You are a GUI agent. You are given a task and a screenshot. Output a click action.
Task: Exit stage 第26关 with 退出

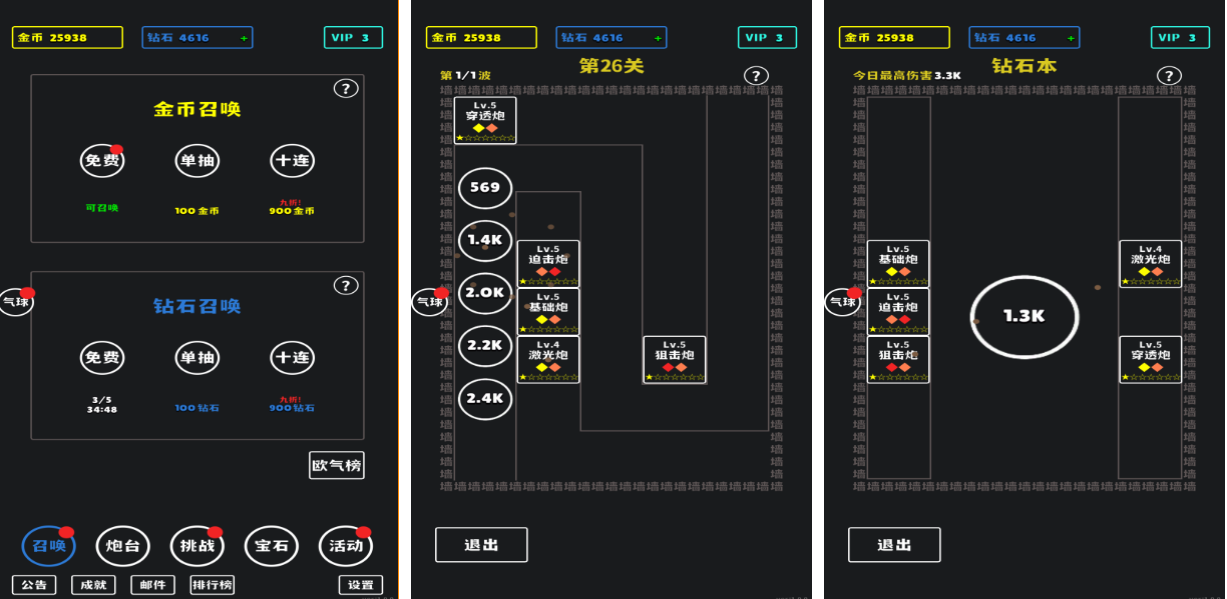point(481,545)
